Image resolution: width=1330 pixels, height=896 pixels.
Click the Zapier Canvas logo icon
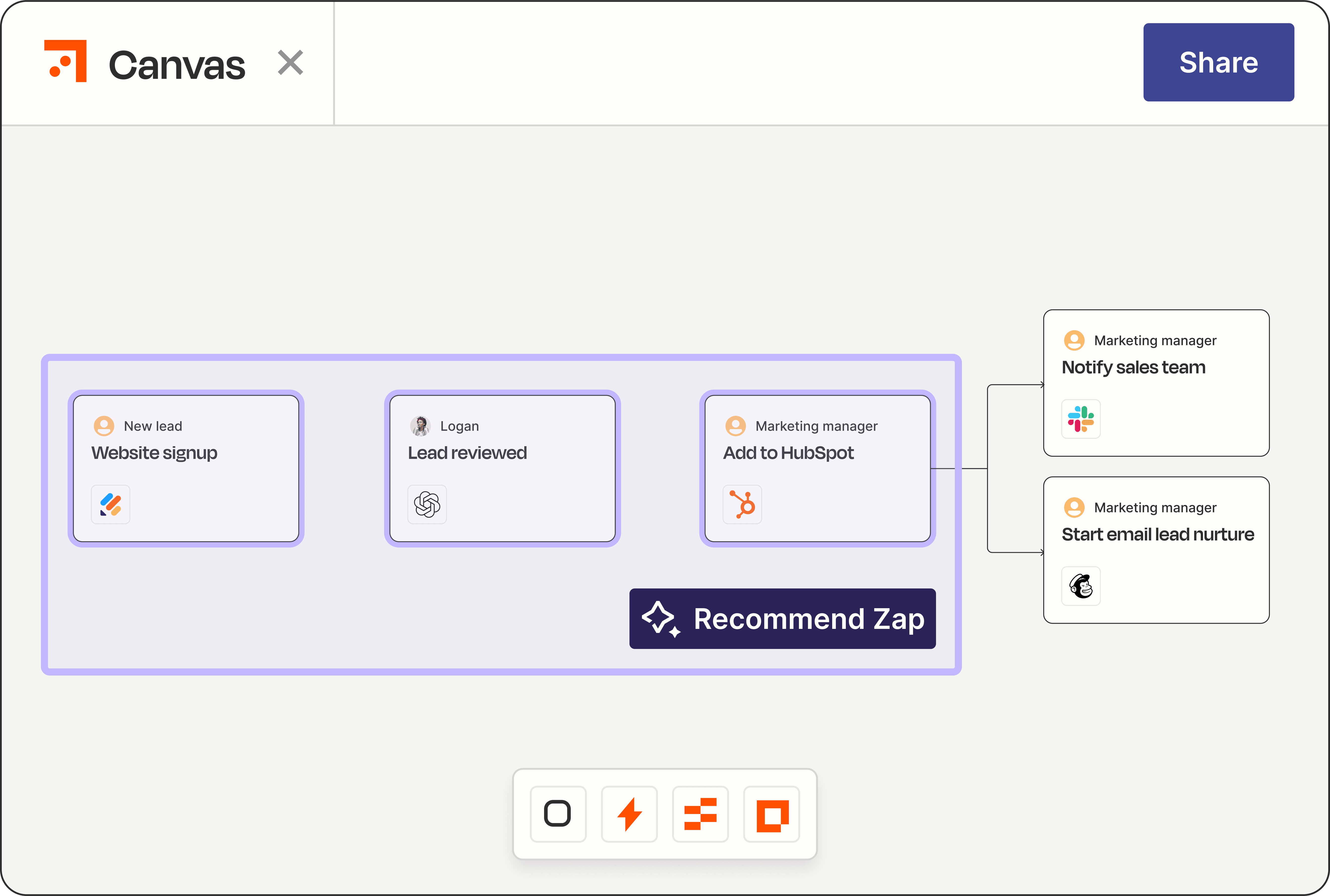(x=66, y=61)
